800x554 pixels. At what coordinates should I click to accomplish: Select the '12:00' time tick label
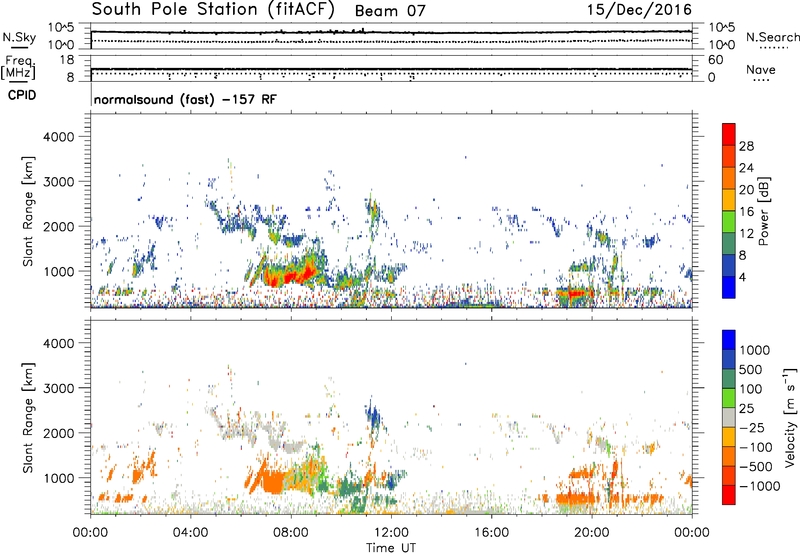(x=391, y=533)
